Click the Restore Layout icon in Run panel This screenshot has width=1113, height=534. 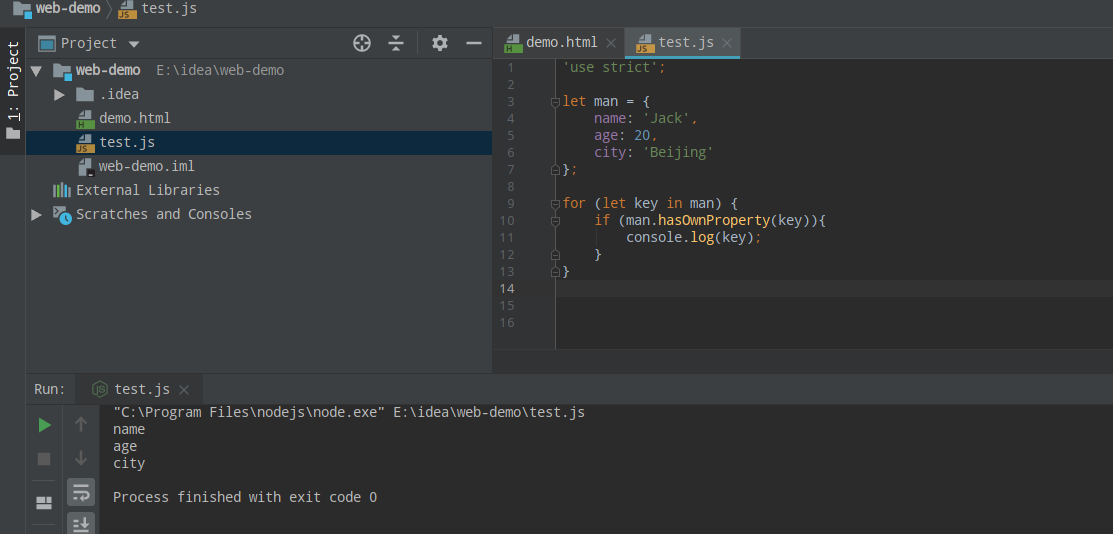point(44,503)
